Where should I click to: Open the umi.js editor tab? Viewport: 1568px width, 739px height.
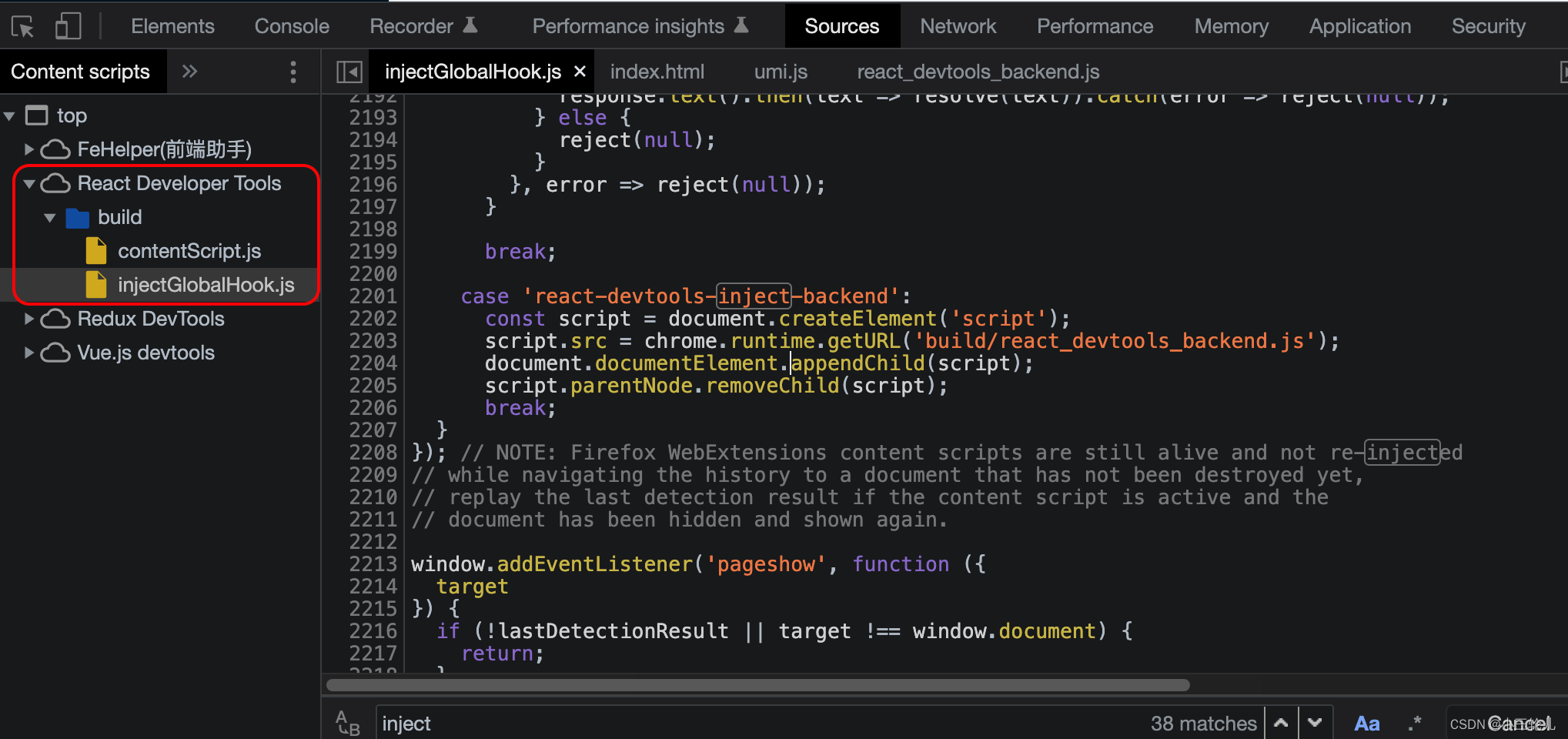780,71
